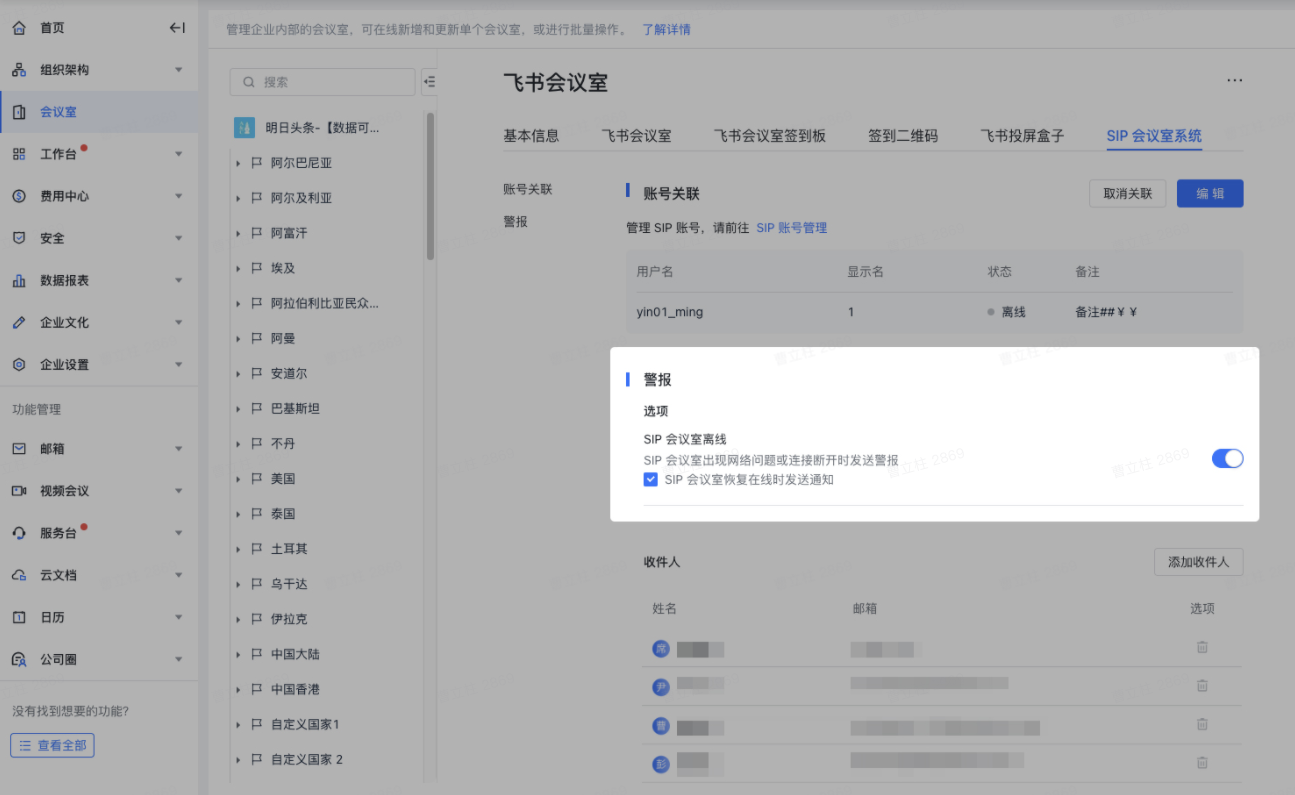Select the SIP 会议室系统 tab
Image resolution: width=1295 pixels, height=795 pixels.
pyautogui.click(x=1154, y=136)
